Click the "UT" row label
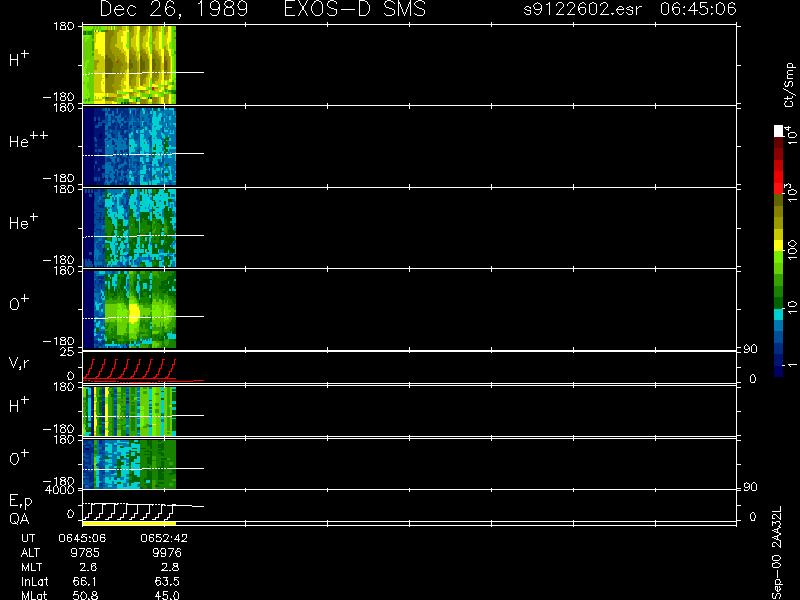The height and width of the screenshot is (600, 800). pyautogui.click(x=28, y=538)
